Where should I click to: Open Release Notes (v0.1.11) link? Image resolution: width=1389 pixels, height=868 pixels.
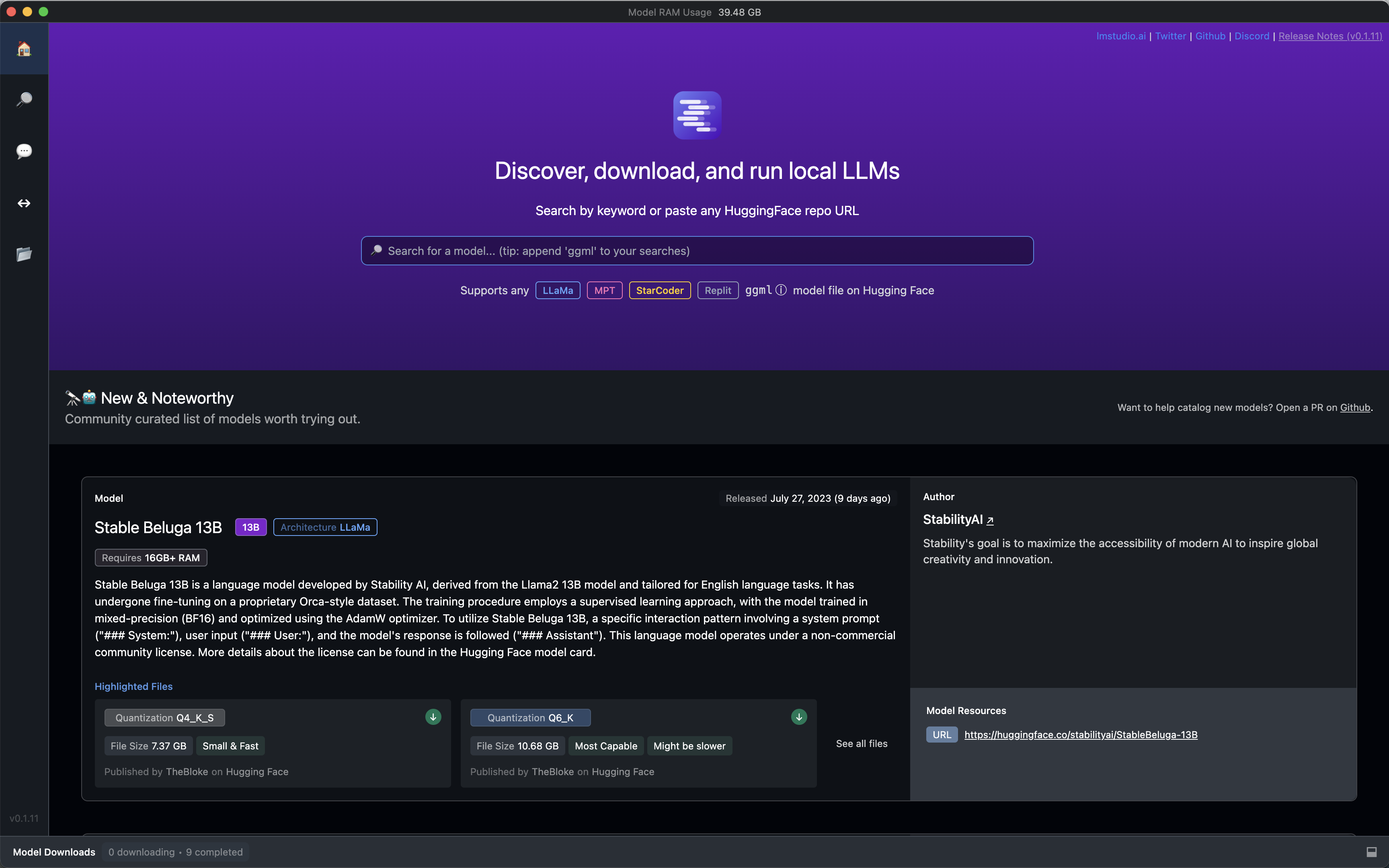pos(1330,36)
